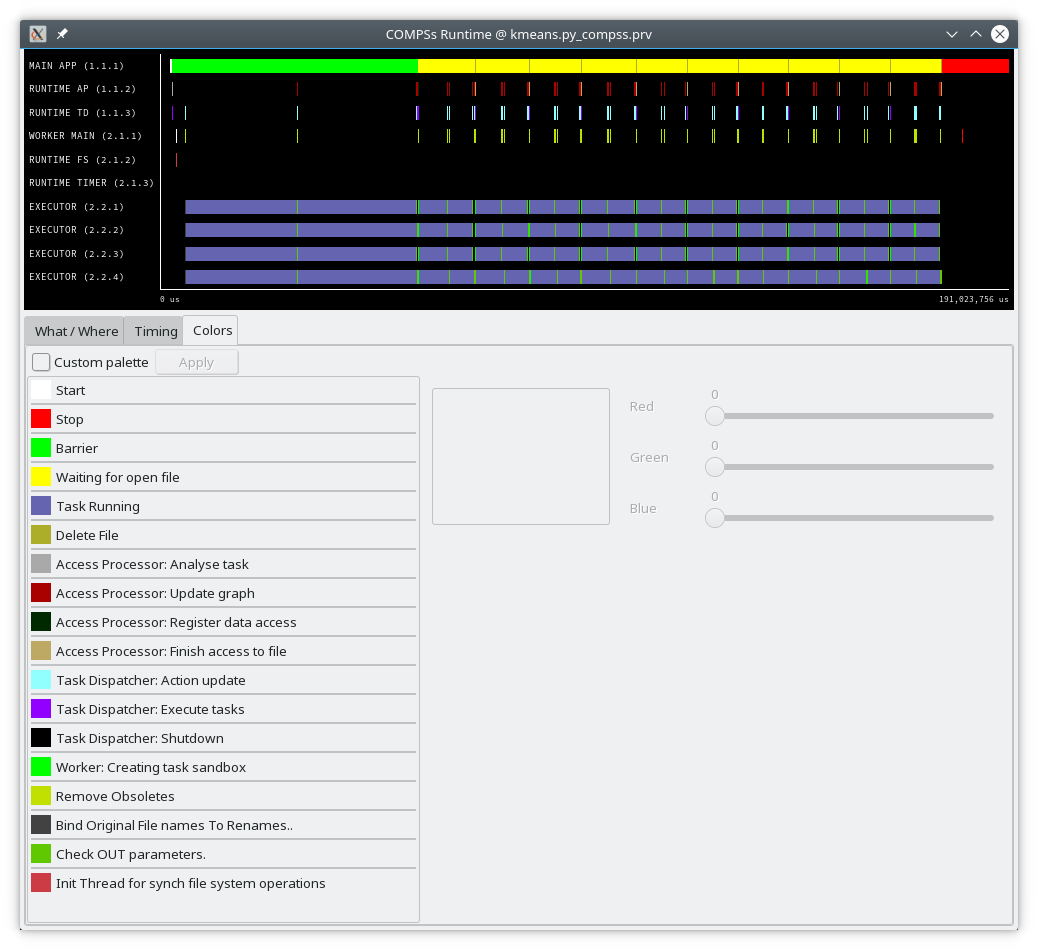
Task: Click the MAIN APP (1.1.1) row label
Action: tap(76, 66)
